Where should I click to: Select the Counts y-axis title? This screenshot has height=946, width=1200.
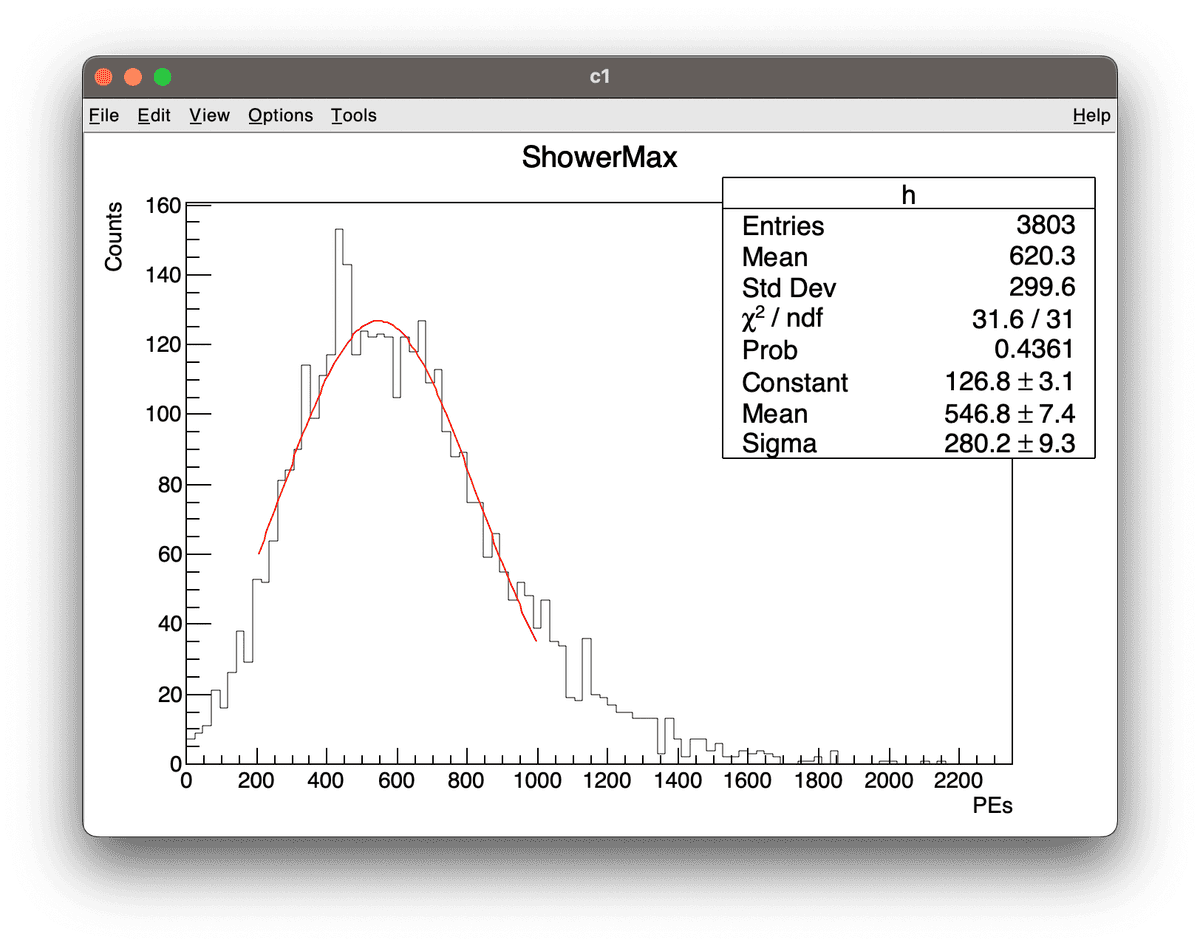pos(114,236)
